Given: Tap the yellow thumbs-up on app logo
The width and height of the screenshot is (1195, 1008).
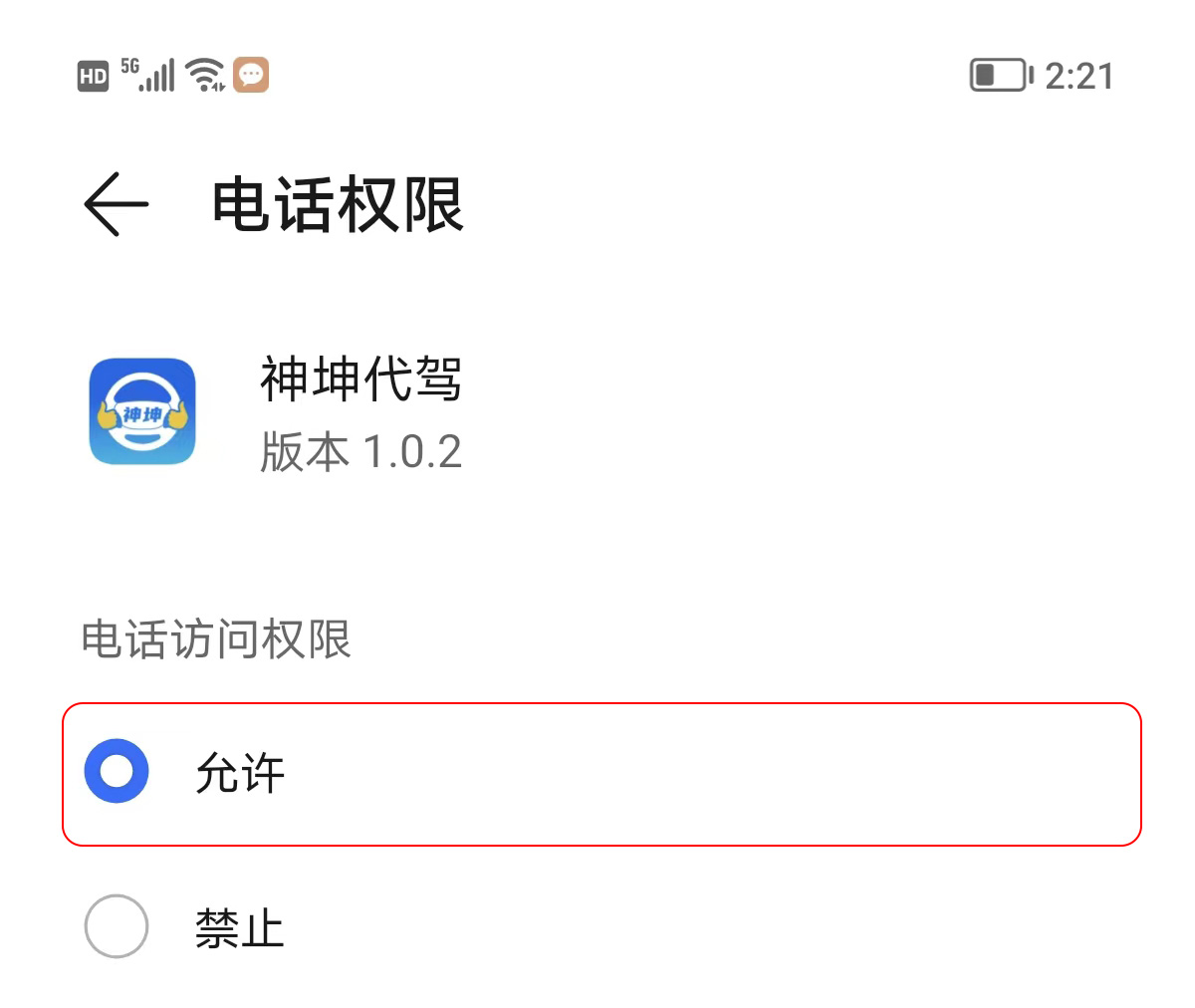Looking at the screenshot, I should [x=177, y=416].
